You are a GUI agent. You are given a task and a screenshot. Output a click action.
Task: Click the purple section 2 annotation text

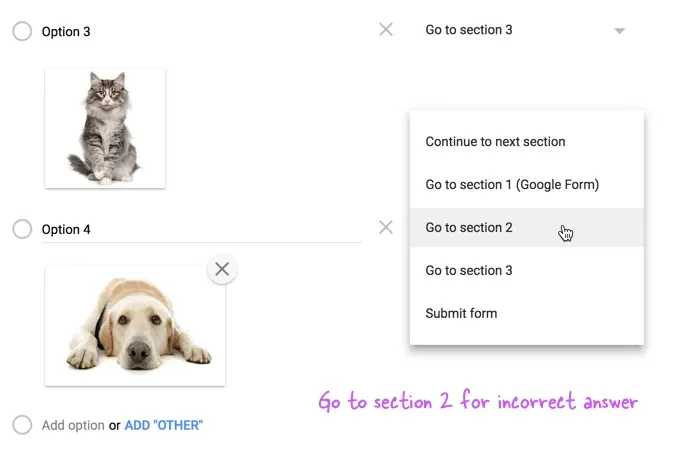point(477,402)
